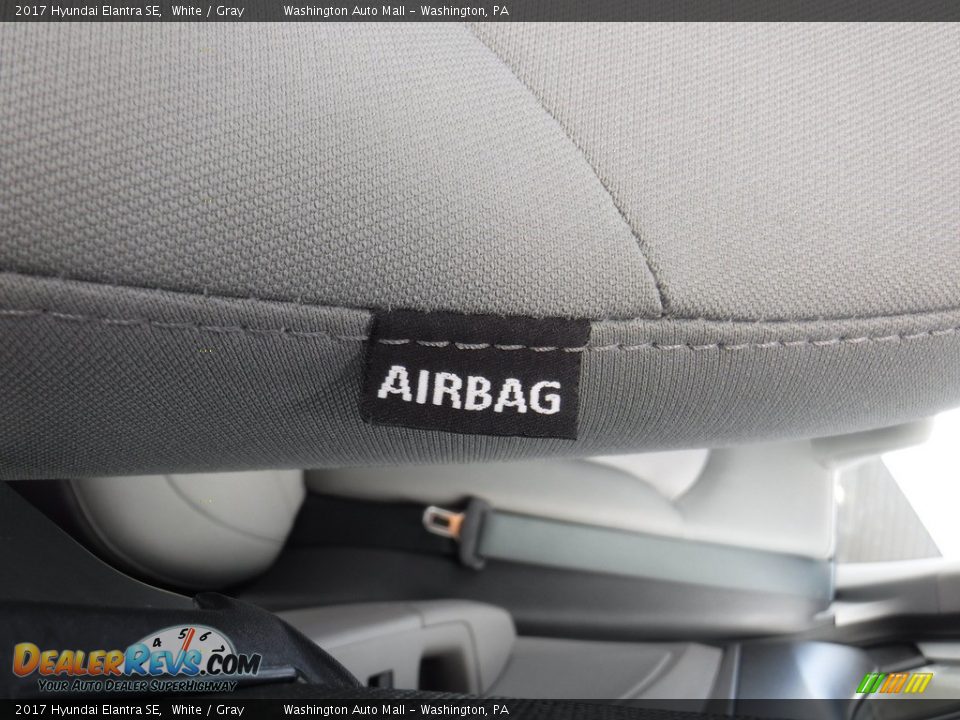Click the rounded gray seat beneath the headrest
Image resolution: width=960 pixels, height=720 pixels.
coord(190,525)
